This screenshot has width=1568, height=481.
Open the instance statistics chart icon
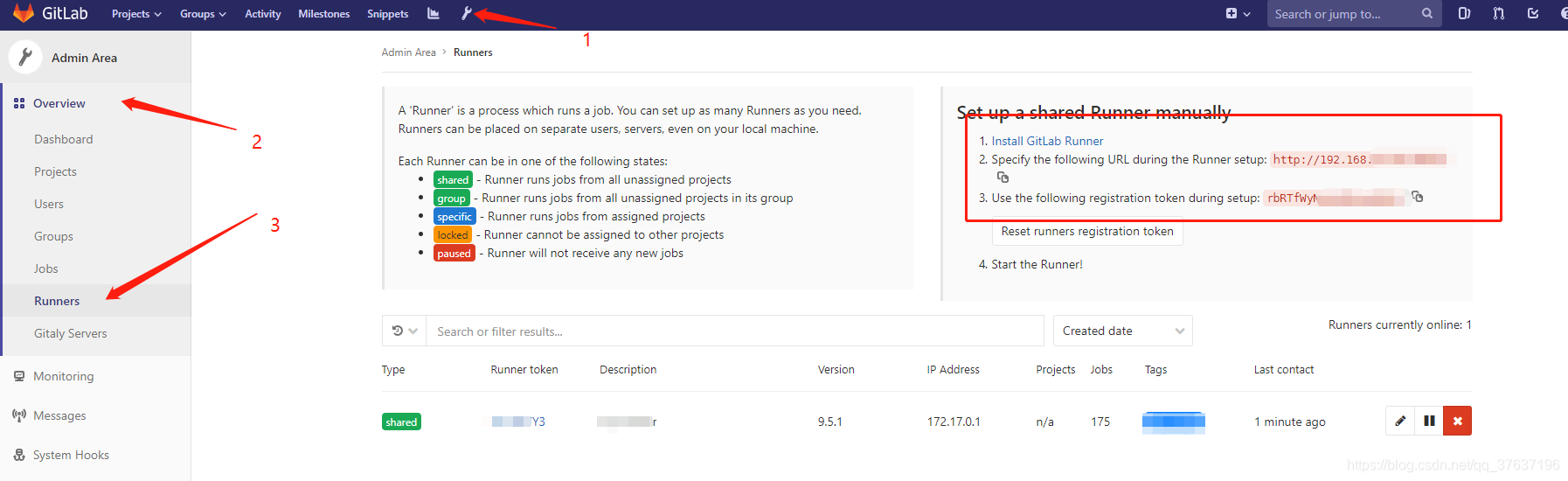(x=433, y=13)
